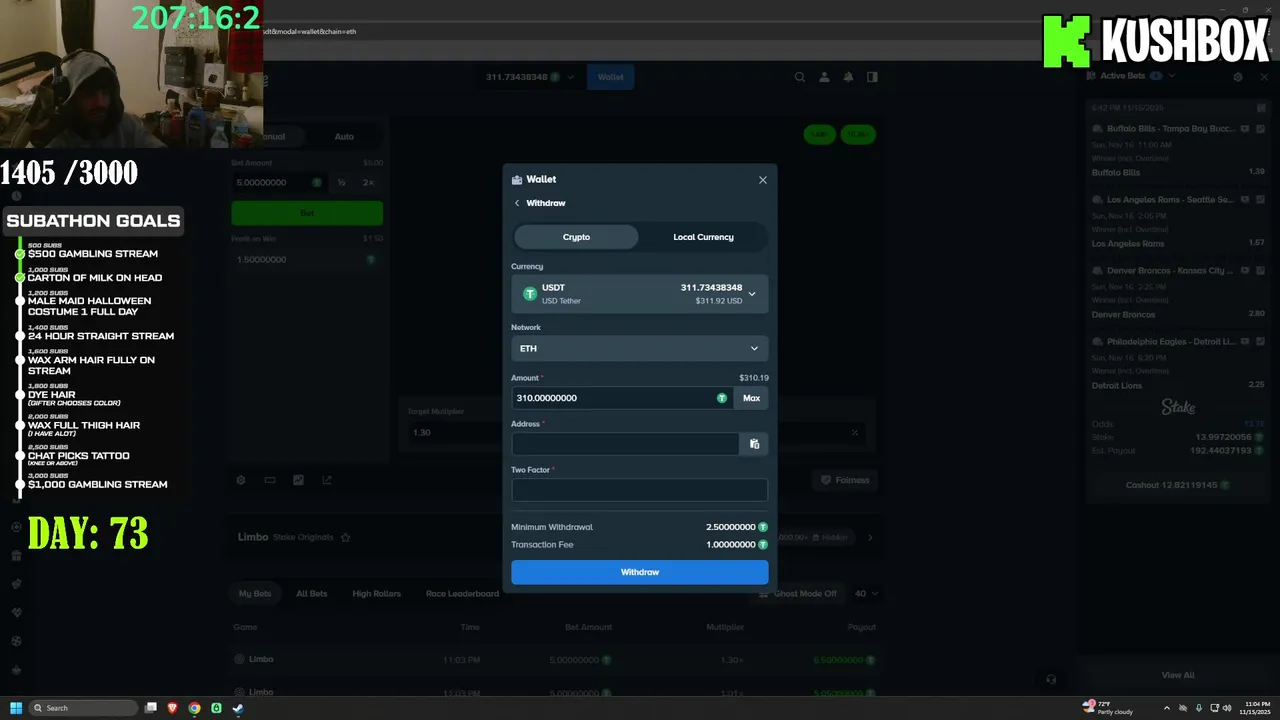Open bet slip settings gear icon
This screenshot has width=1280, height=720.
coord(1238,77)
